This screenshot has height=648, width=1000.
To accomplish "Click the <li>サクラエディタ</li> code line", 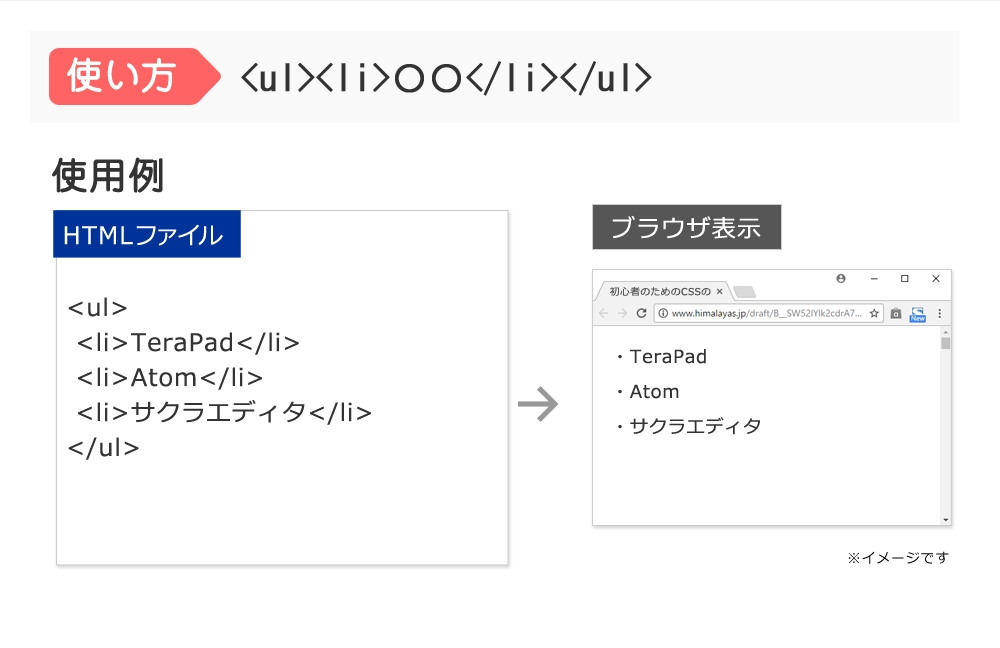I will pos(224,413).
